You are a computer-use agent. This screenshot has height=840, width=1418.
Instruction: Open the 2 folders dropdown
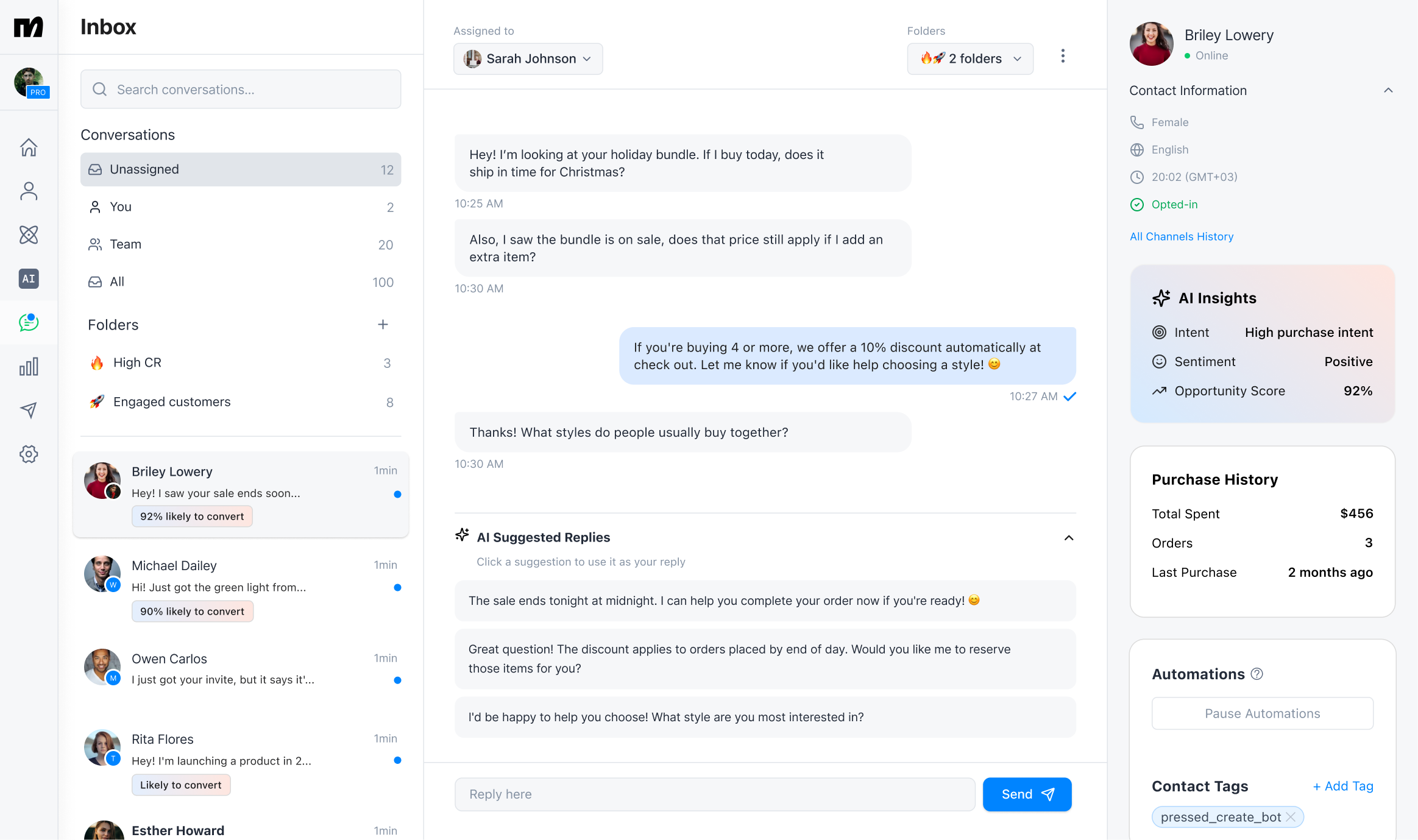tap(970, 58)
